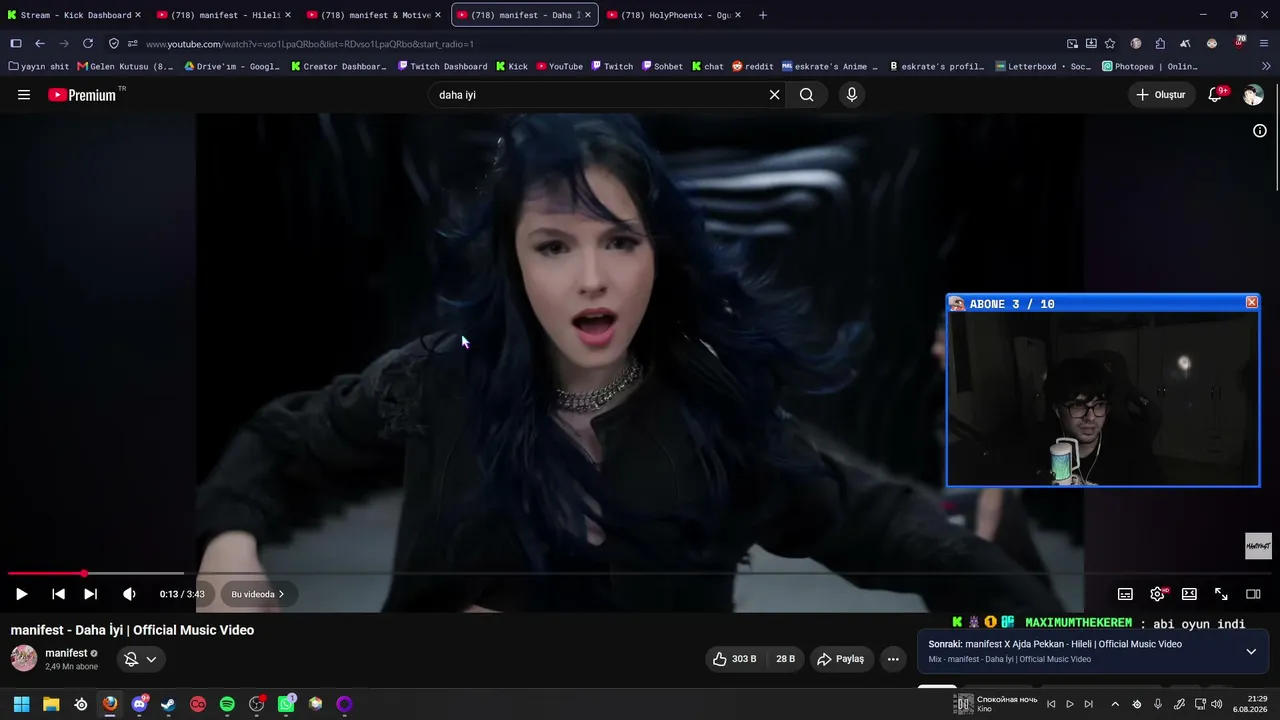Run search with the magnifier button
This screenshot has width=1280, height=720.
pos(807,95)
